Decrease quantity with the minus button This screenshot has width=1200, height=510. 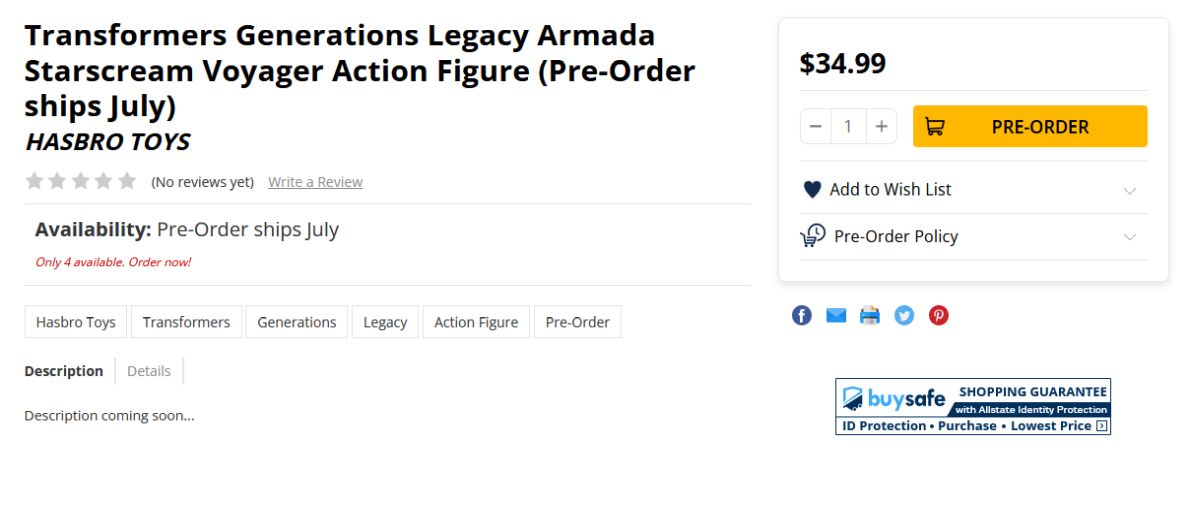(x=816, y=127)
